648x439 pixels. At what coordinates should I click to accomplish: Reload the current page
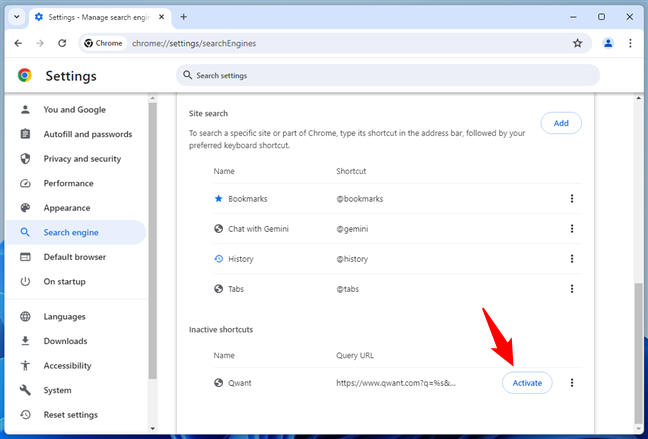coord(62,43)
